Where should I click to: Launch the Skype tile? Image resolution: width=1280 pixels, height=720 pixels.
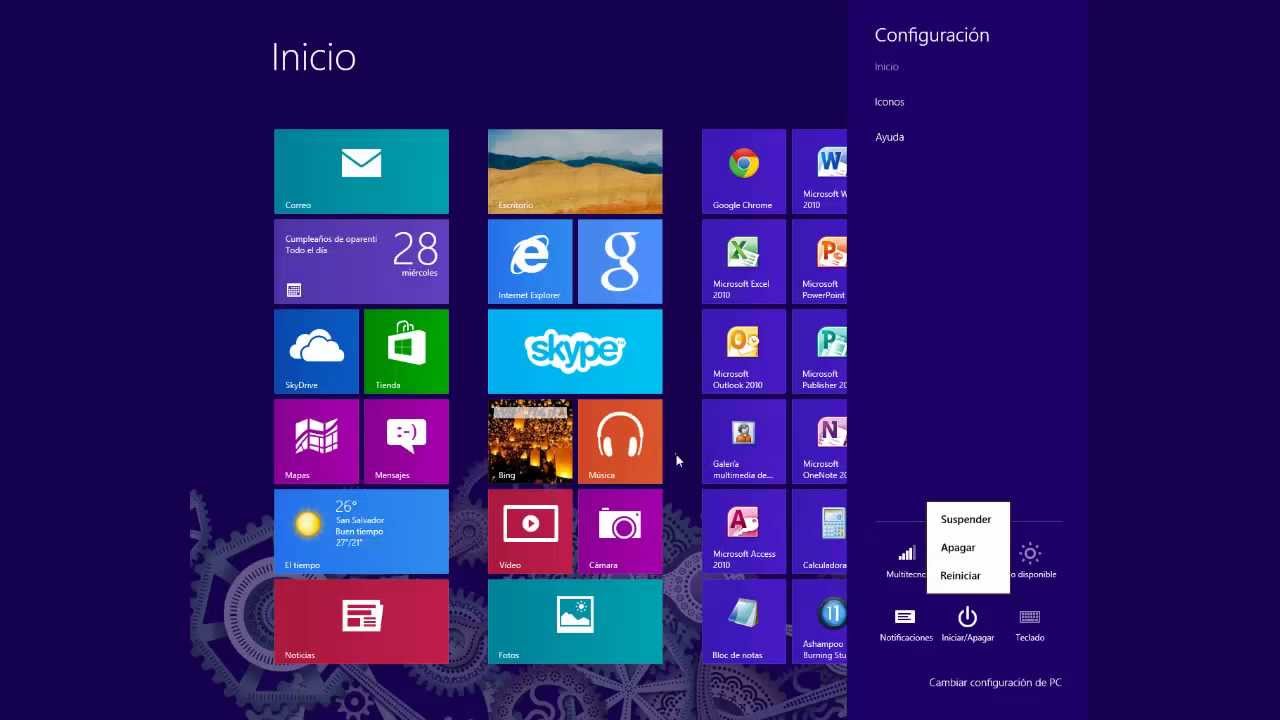coord(575,351)
